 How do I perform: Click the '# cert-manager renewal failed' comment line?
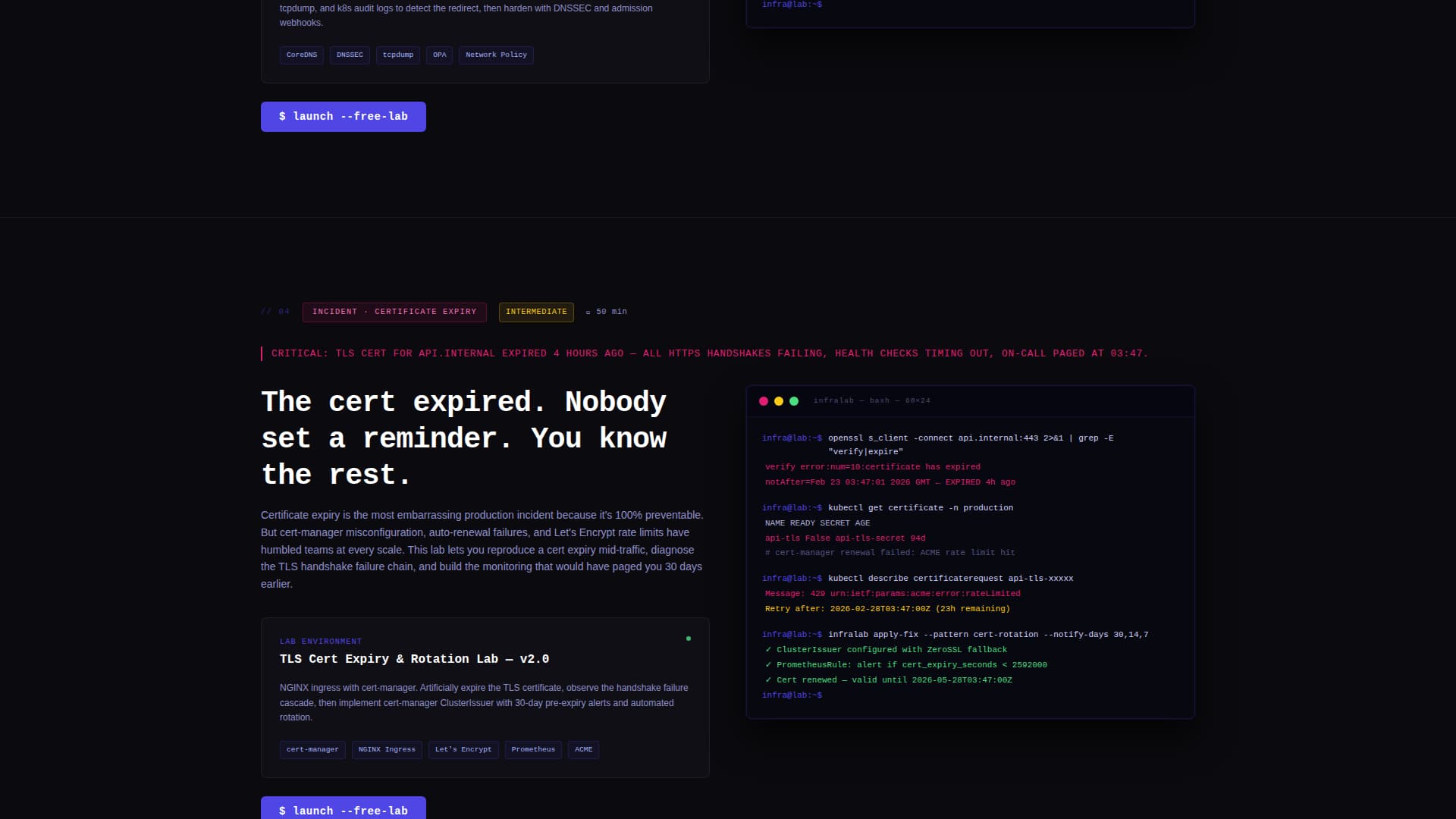890,553
